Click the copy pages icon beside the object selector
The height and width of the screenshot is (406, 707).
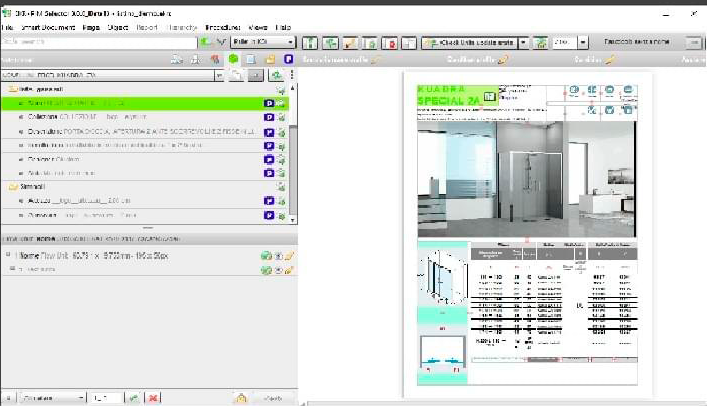(235, 75)
